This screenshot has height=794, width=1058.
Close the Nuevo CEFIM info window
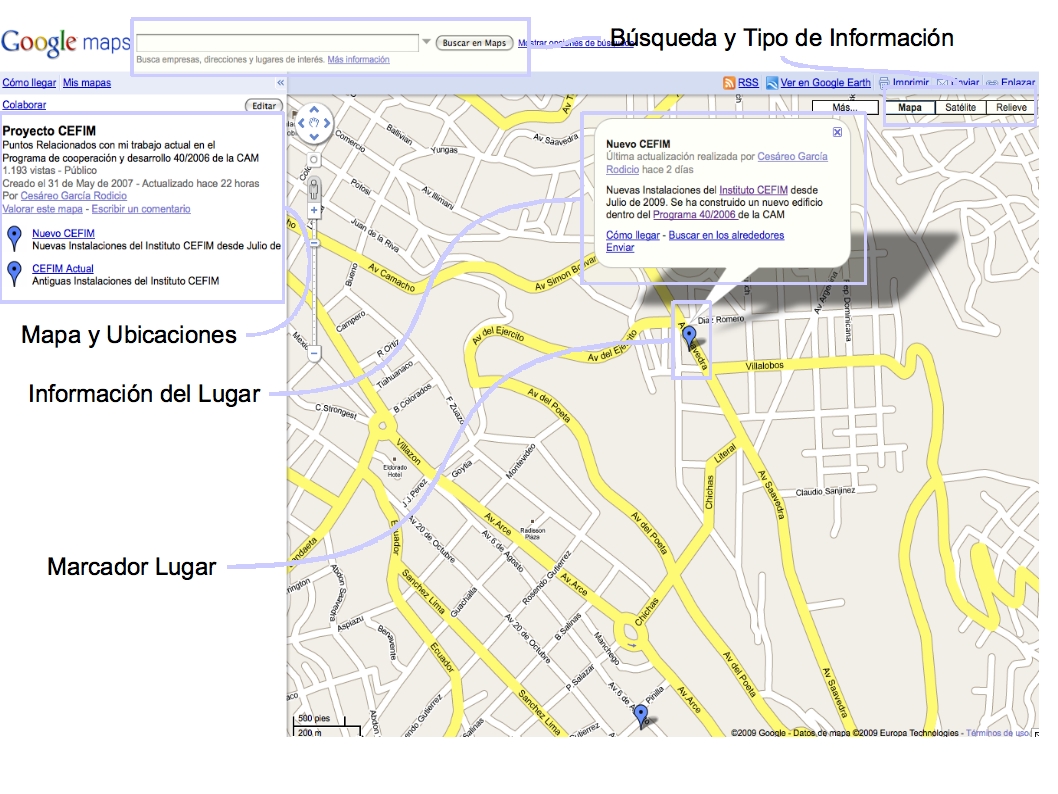tap(837, 132)
